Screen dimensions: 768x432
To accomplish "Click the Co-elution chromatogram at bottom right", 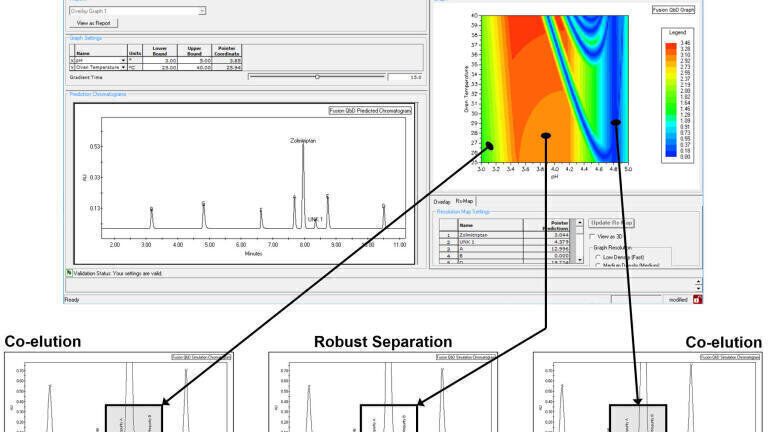I will coord(648,392).
